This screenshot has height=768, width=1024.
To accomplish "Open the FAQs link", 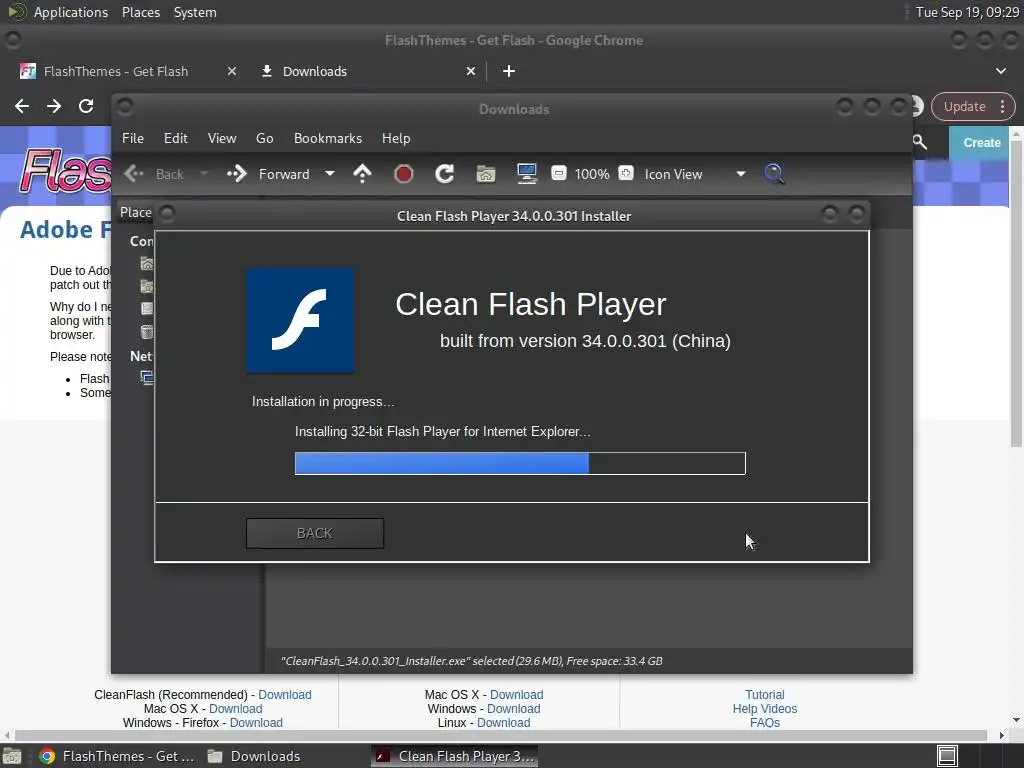I will coord(765,723).
